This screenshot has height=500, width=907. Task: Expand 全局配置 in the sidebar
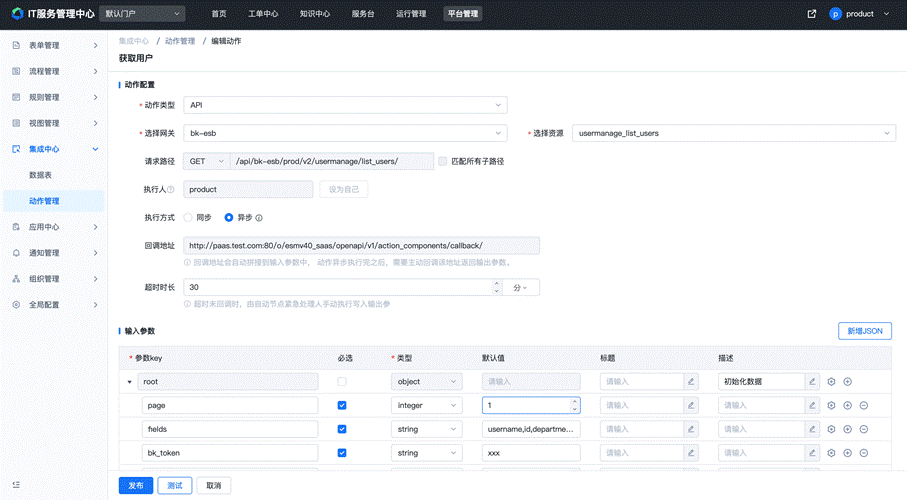pyautogui.click(x=54, y=304)
